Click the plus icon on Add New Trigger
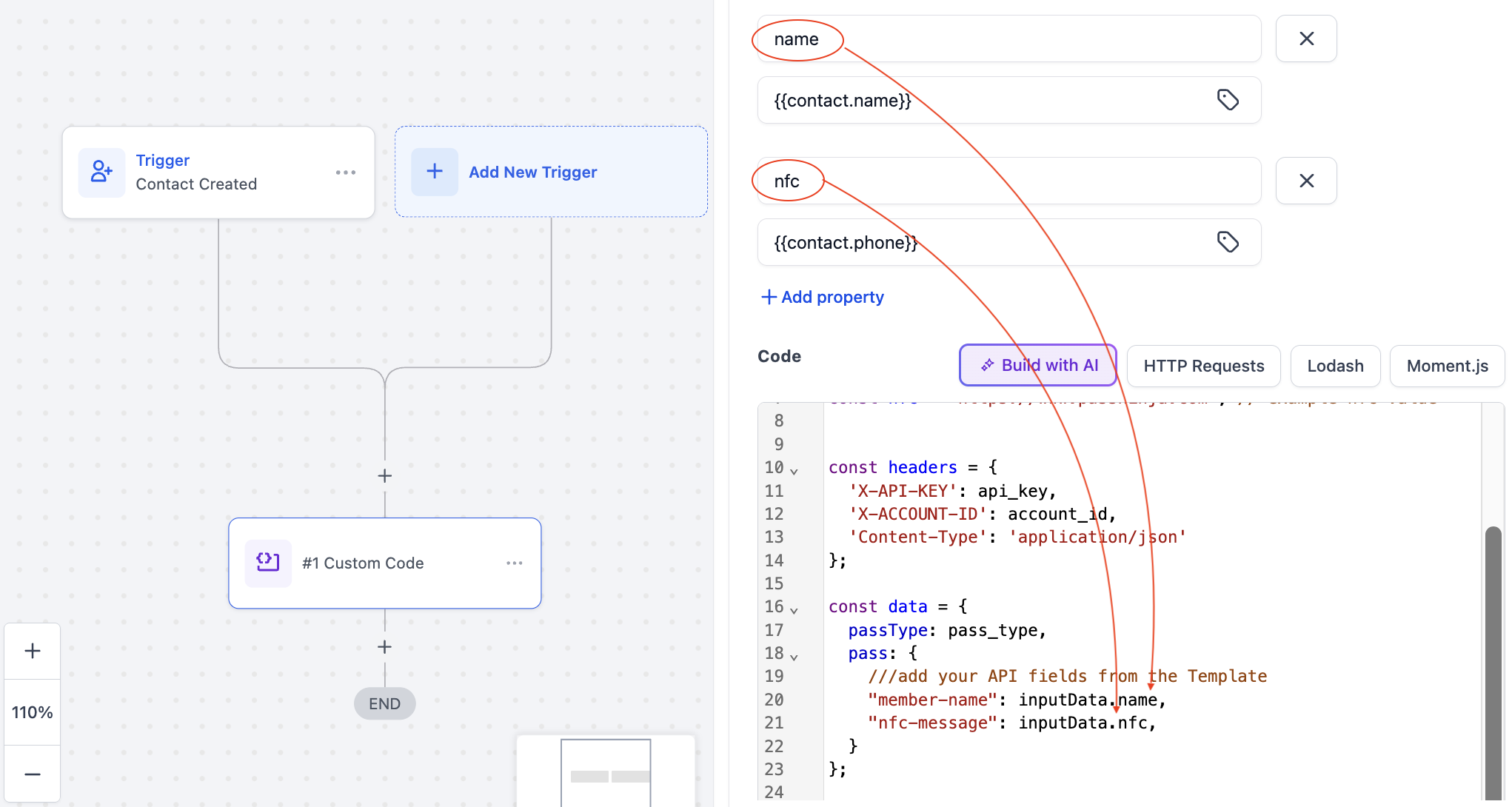Screen dimensions: 1512x807 pyautogui.click(x=435, y=172)
